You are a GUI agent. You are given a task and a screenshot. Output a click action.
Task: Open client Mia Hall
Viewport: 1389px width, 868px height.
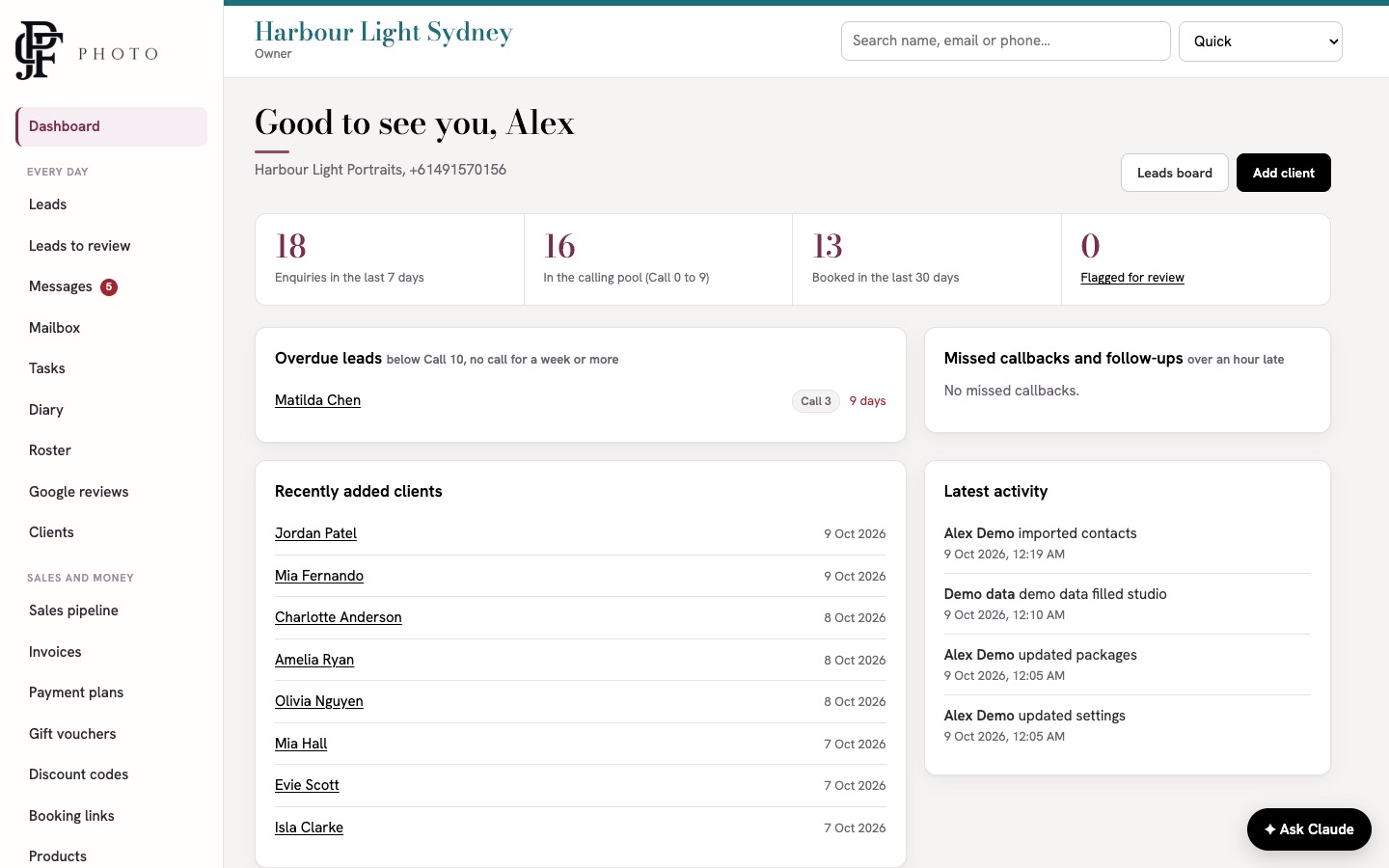coord(301,744)
